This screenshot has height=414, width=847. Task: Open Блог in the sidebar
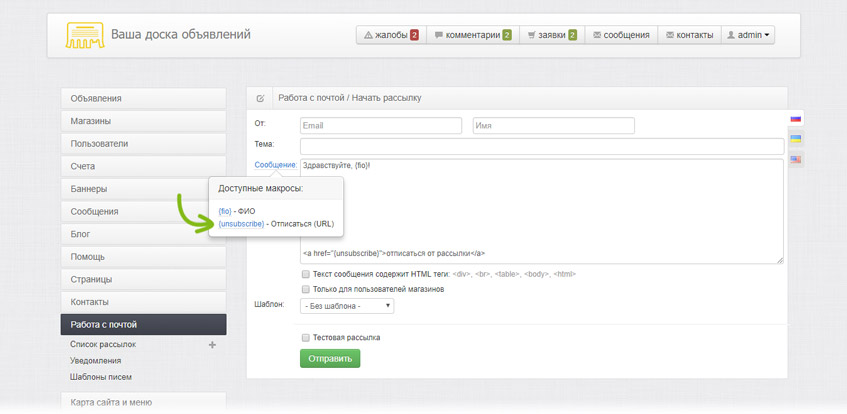pyautogui.click(x=143, y=234)
